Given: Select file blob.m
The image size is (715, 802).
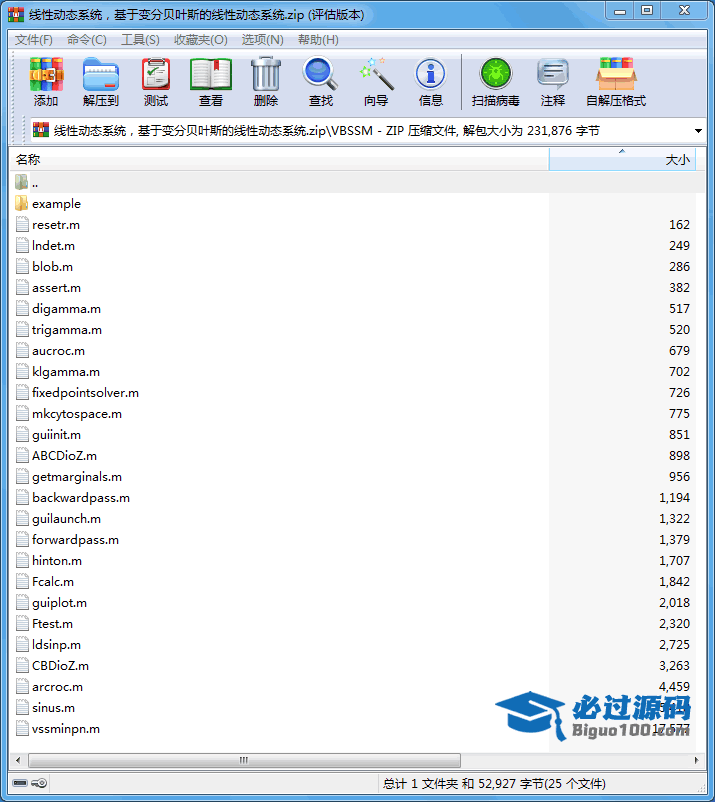Looking at the screenshot, I should coord(52,266).
